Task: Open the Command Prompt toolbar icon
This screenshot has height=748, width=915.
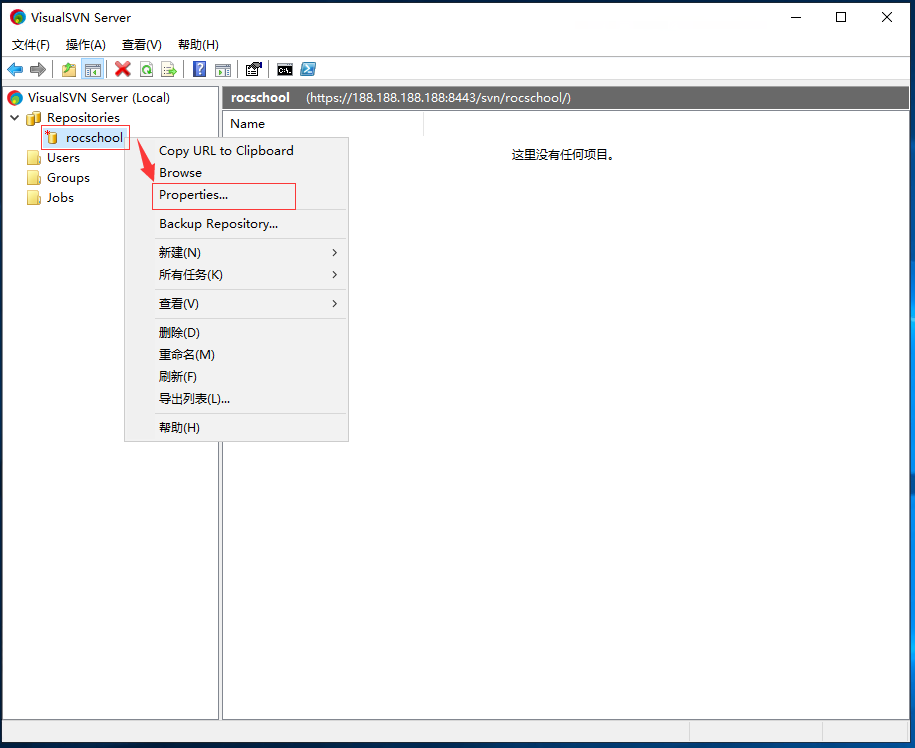Action: pos(285,69)
